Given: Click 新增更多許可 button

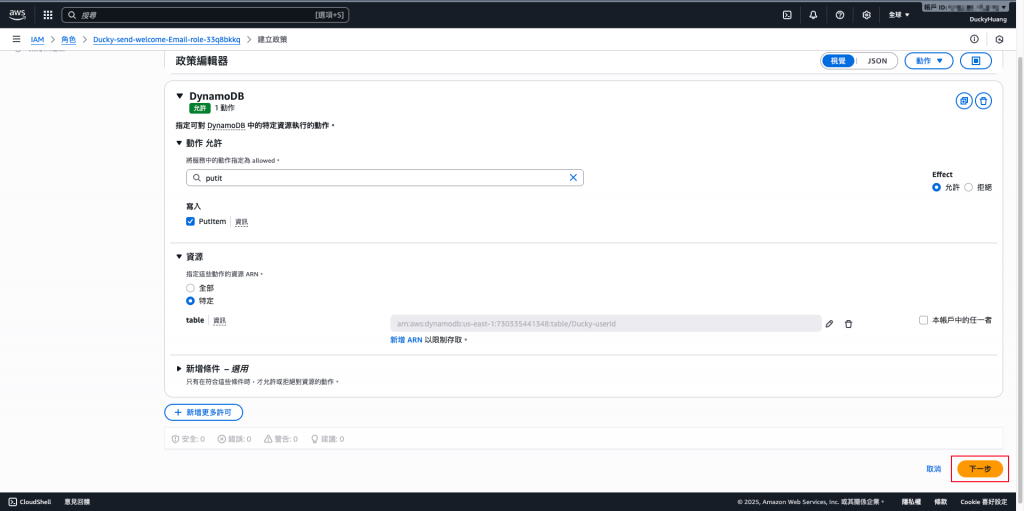Looking at the screenshot, I should pos(204,412).
